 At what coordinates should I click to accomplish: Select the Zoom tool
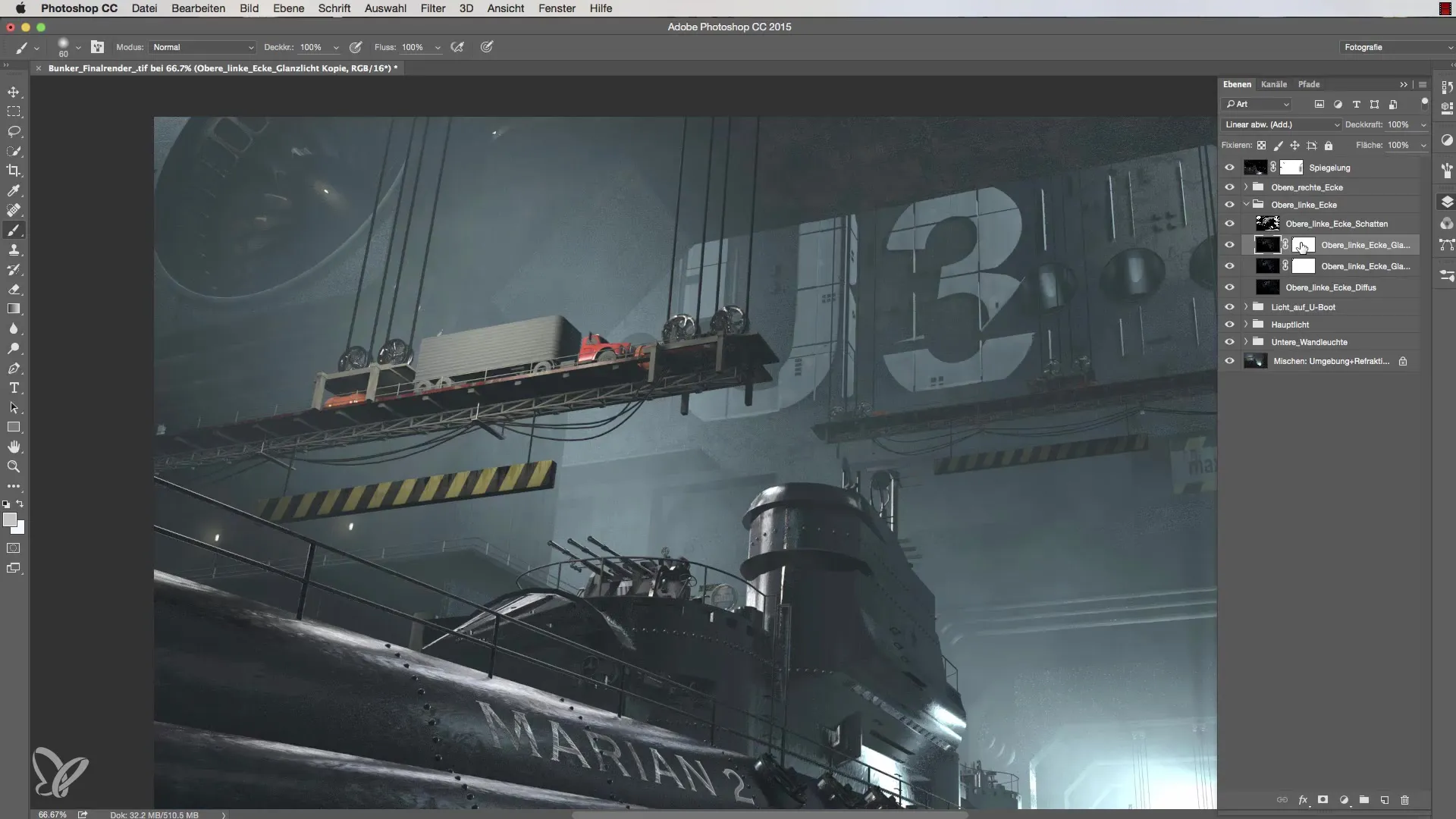click(14, 466)
